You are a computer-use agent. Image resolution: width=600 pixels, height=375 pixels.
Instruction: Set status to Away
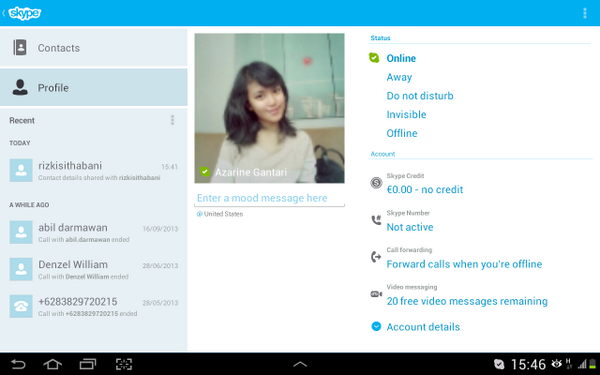pyautogui.click(x=399, y=77)
